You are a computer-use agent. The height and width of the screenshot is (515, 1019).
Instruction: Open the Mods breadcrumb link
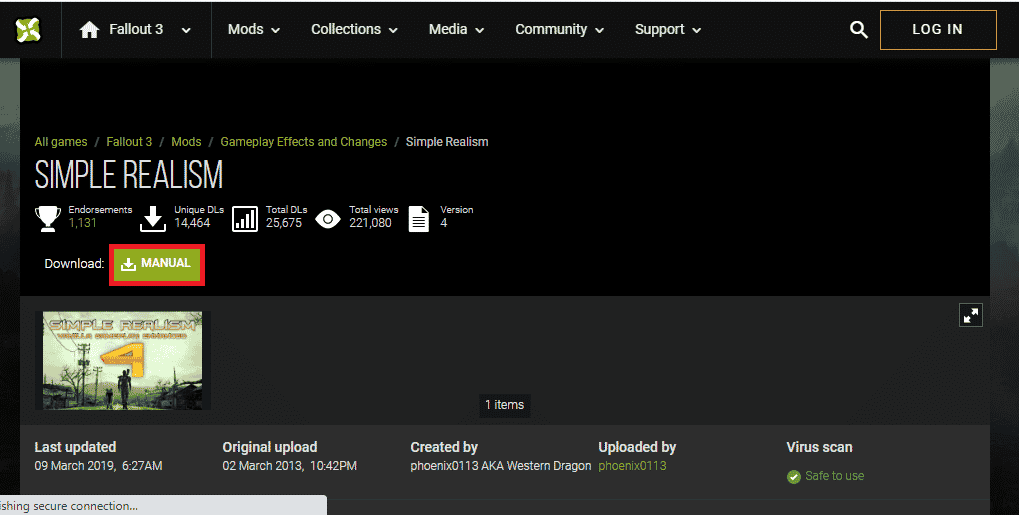[x=187, y=142]
